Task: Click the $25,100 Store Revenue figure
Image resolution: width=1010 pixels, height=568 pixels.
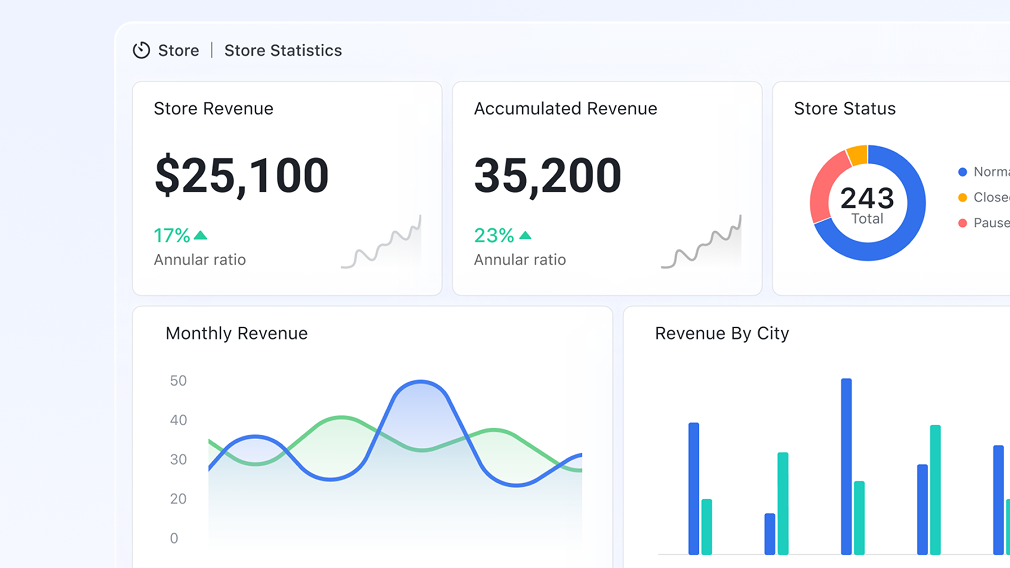Action: 241,176
